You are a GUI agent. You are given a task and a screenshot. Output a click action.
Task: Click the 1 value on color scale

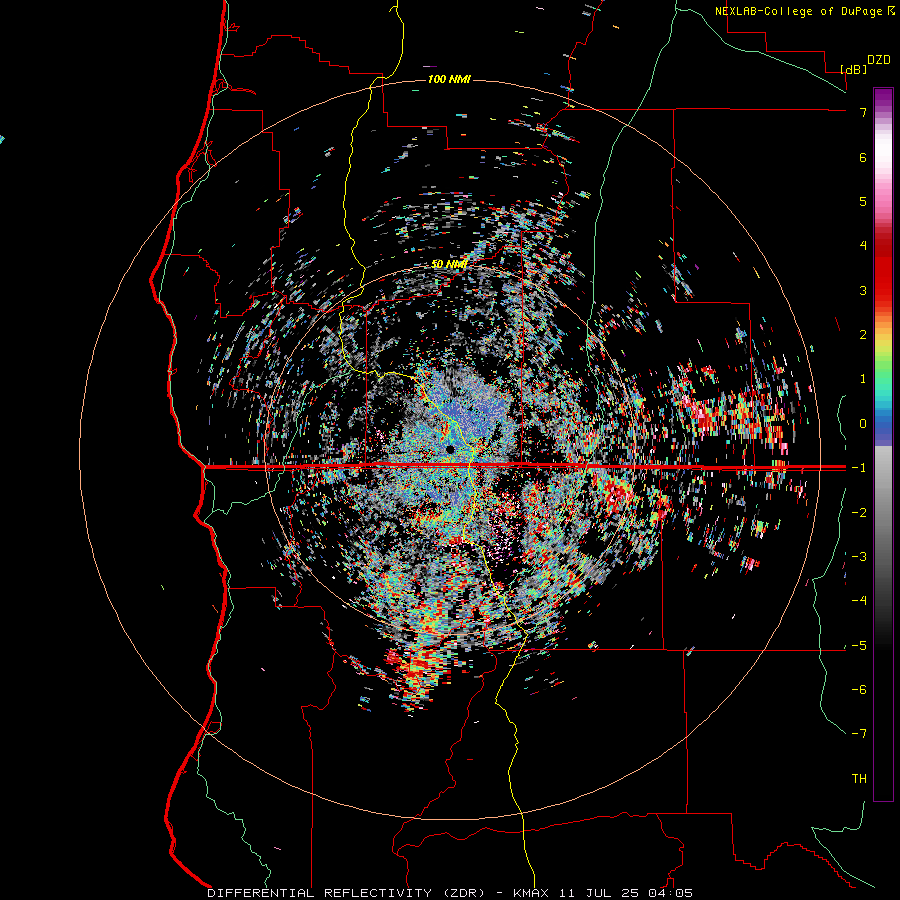click(863, 379)
